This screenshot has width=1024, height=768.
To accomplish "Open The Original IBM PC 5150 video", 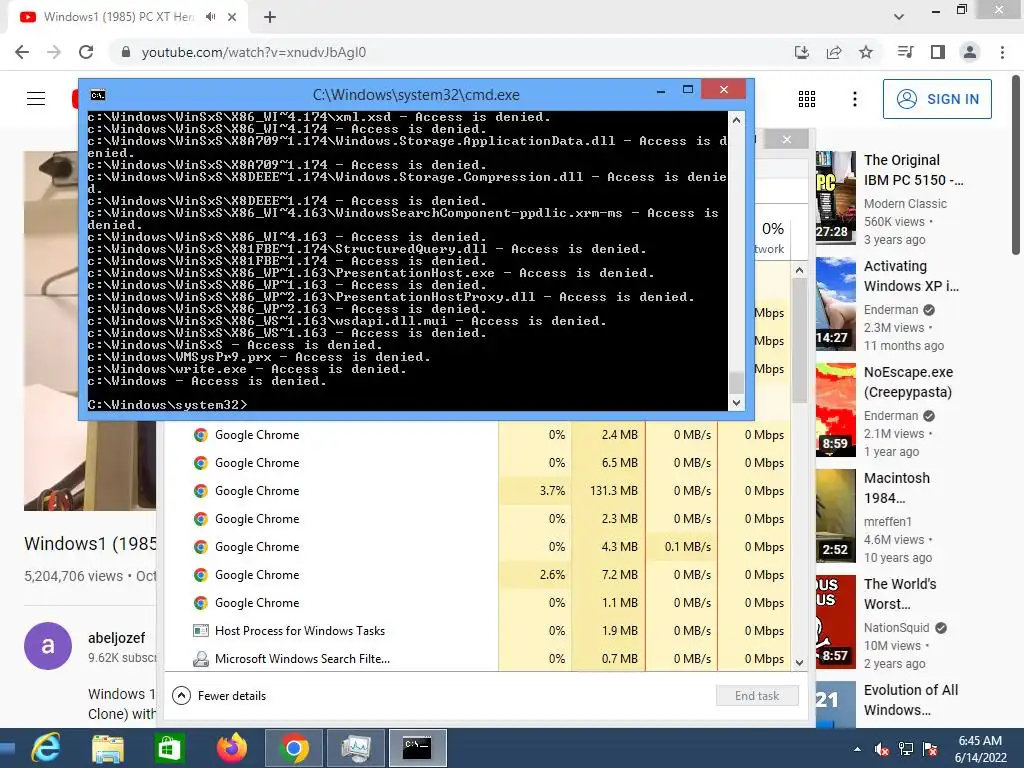I will (913, 170).
